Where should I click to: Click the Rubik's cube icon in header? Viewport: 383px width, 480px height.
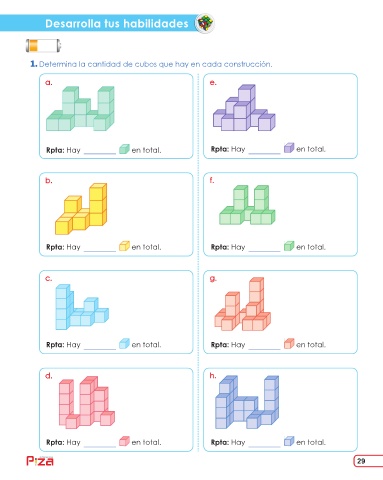205,24
